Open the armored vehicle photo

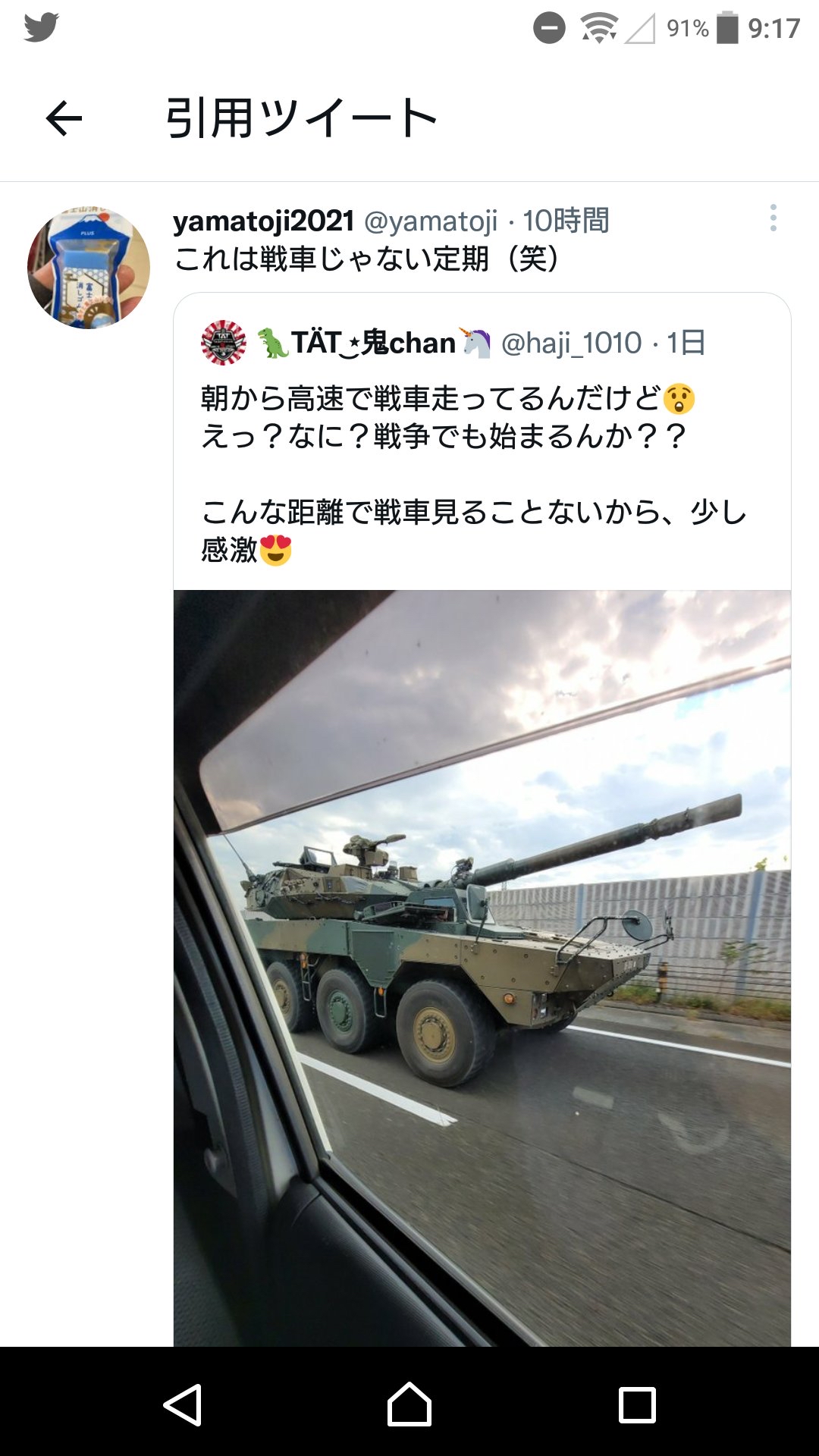click(482, 968)
